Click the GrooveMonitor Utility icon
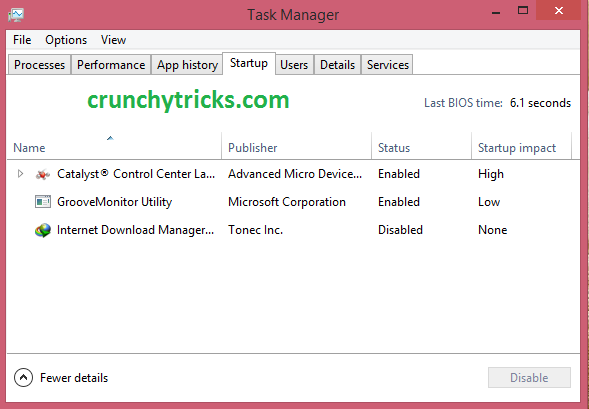Image resolution: width=589 pixels, height=409 pixels. coord(43,202)
